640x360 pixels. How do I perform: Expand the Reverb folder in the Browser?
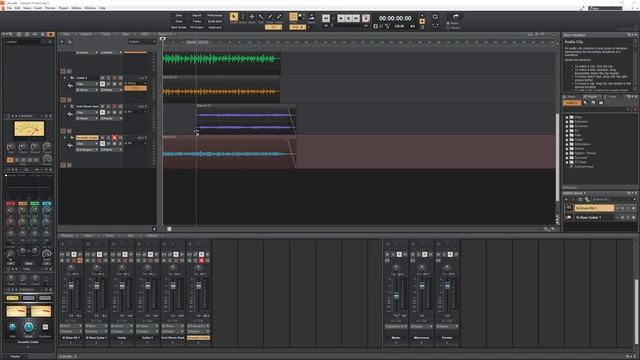pos(567,149)
